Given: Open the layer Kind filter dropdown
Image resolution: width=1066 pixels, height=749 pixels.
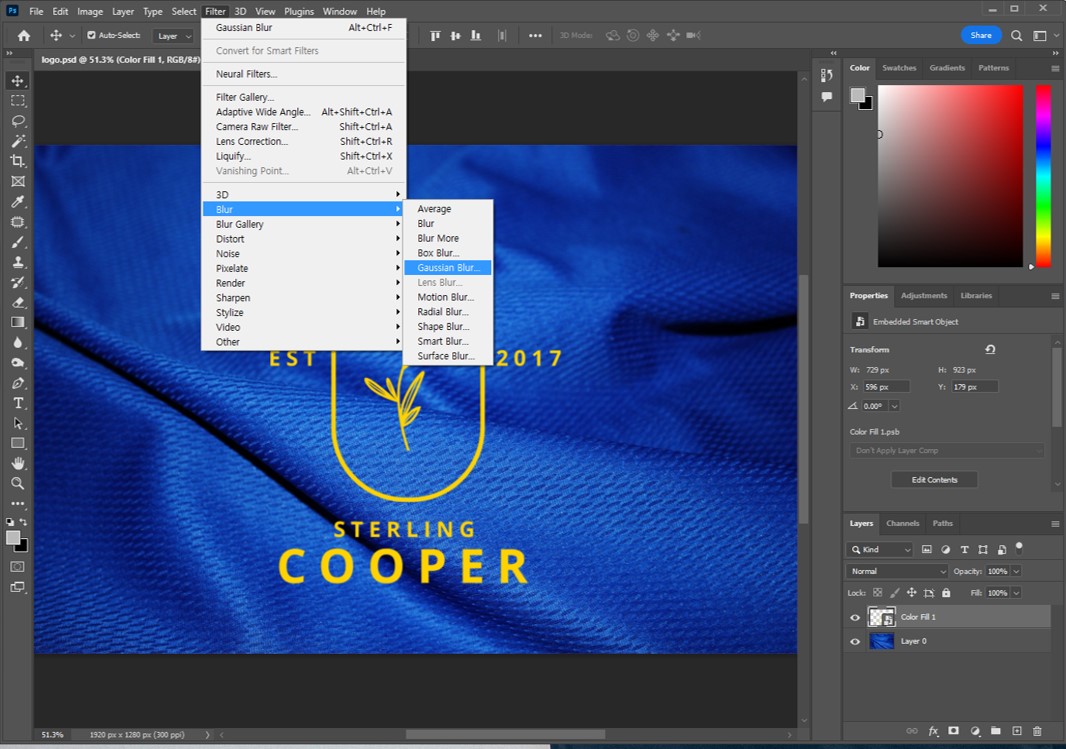Looking at the screenshot, I should (x=880, y=550).
